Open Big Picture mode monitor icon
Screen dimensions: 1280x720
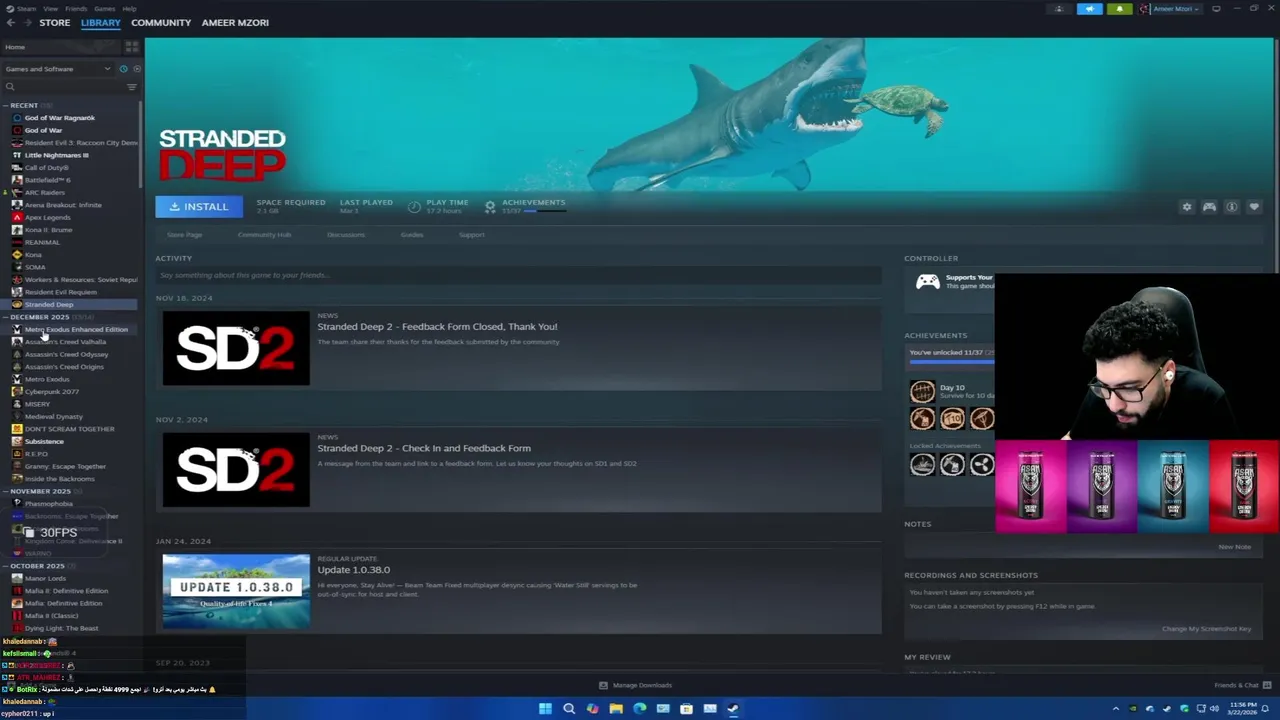(x=1216, y=9)
